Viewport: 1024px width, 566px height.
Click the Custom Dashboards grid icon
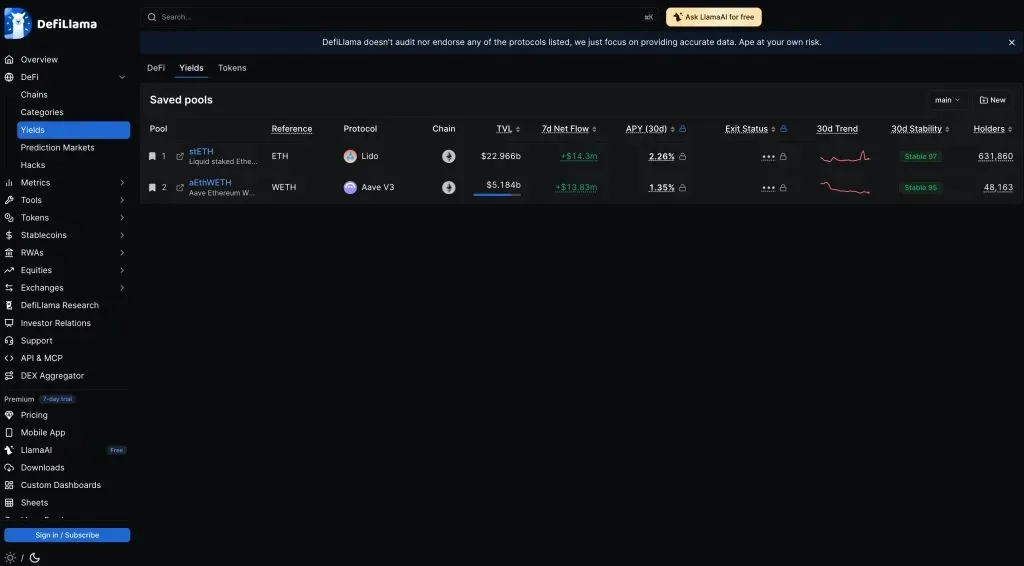point(9,486)
